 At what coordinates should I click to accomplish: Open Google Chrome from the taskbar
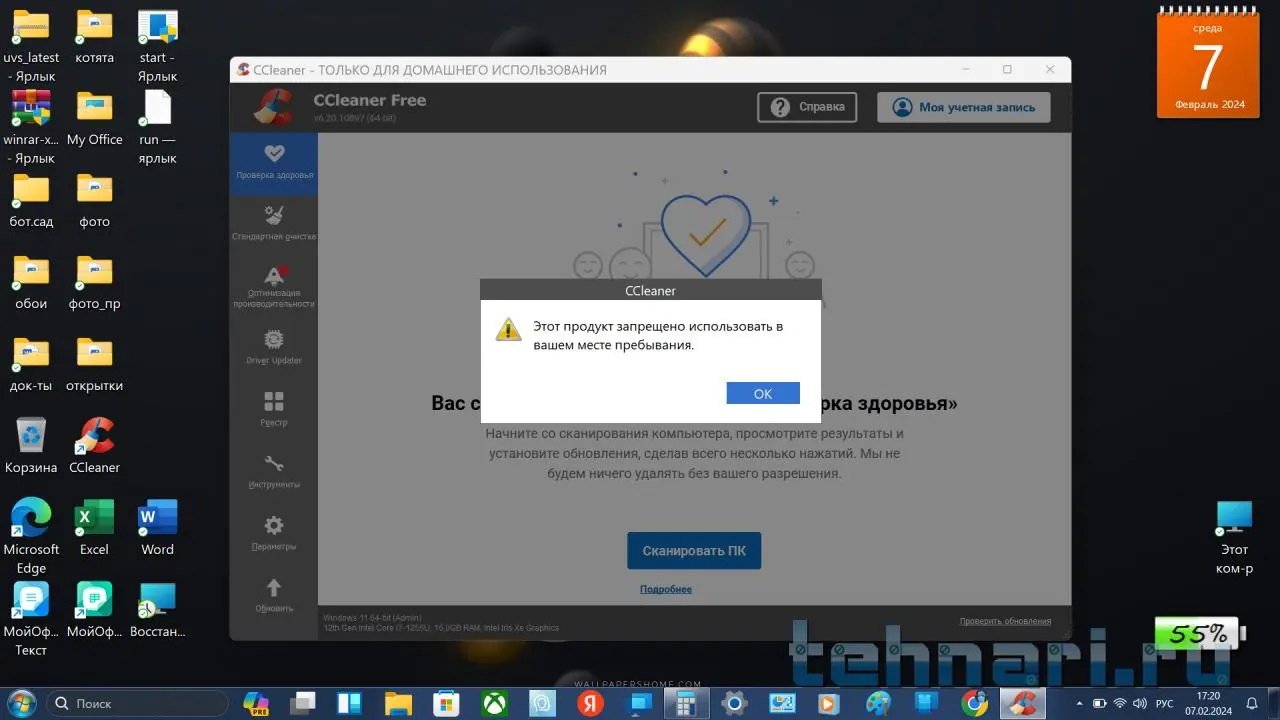[x=974, y=703]
